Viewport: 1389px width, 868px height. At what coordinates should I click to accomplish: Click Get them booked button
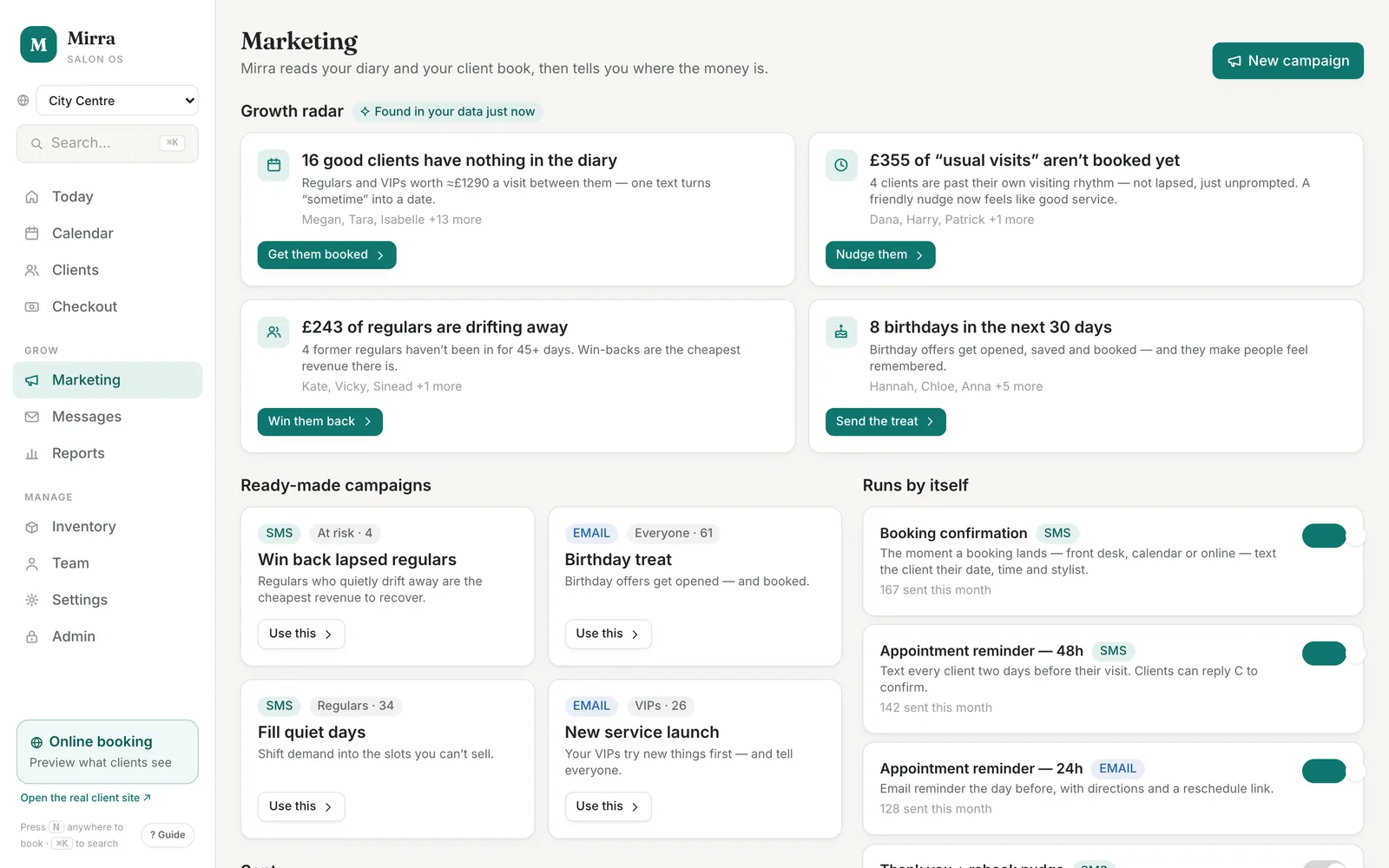point(326,254)
